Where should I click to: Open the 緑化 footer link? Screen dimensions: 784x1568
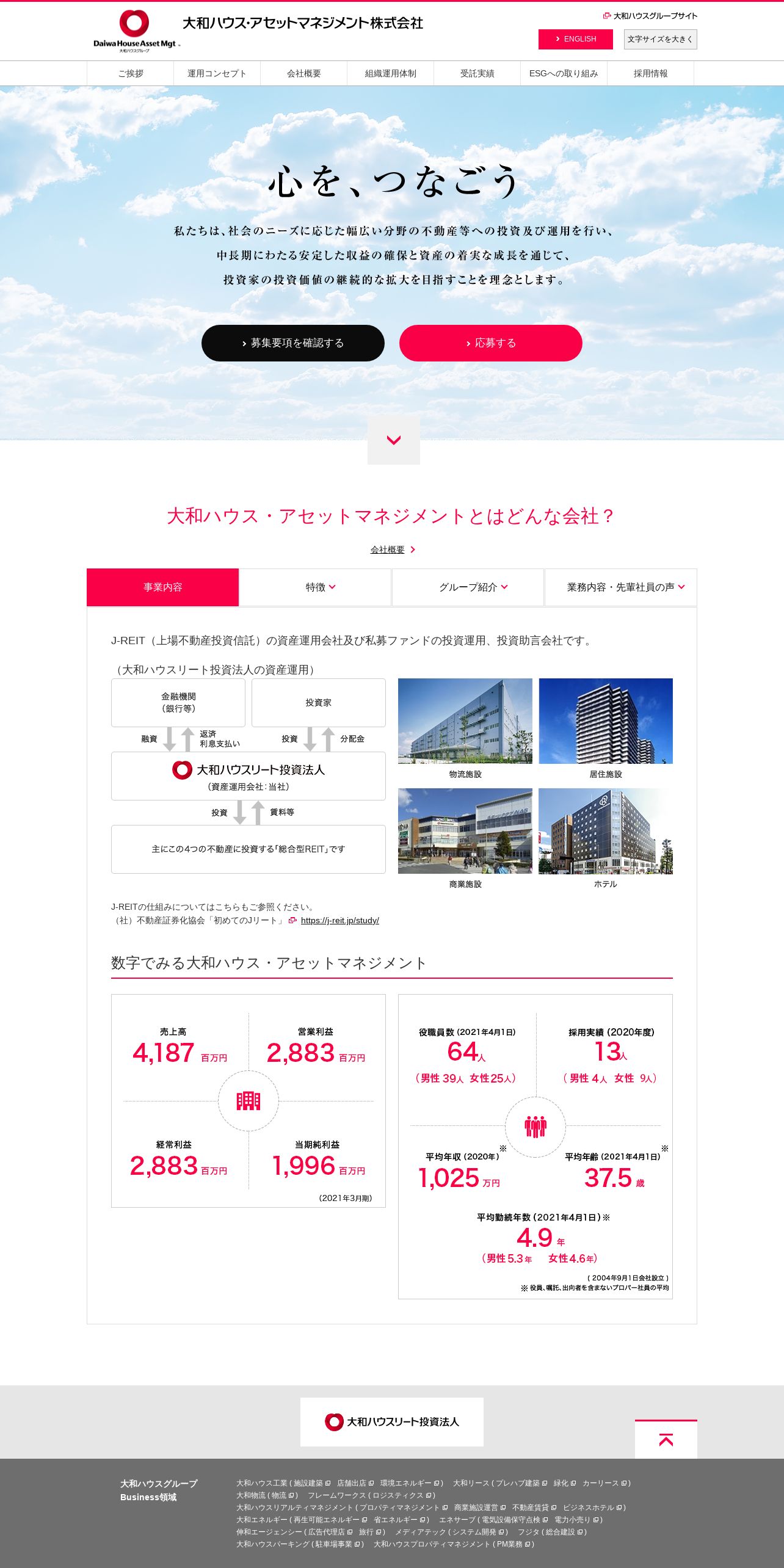point(565,1483)
